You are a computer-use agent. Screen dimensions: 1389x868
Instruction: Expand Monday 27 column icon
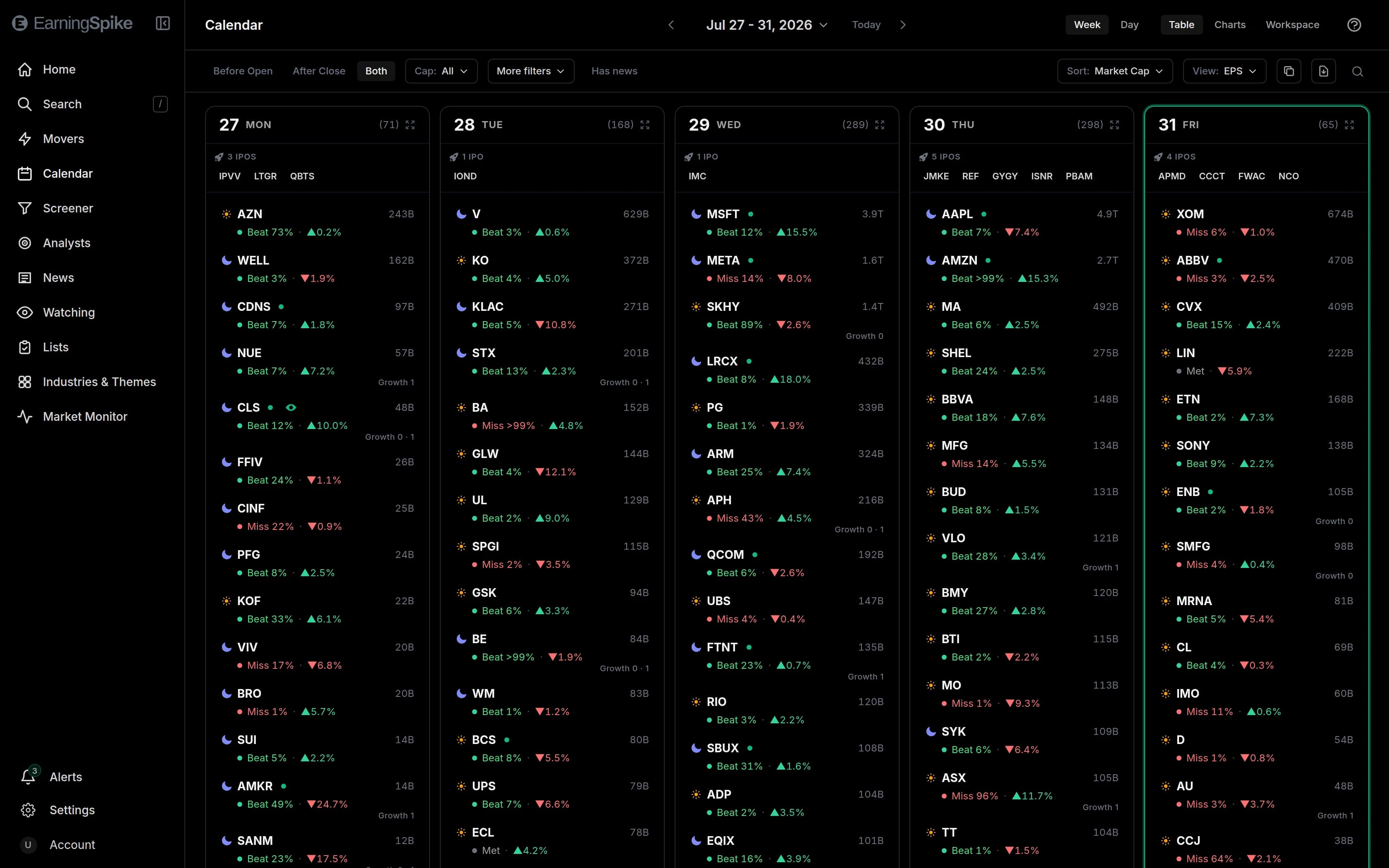[410, 124]
